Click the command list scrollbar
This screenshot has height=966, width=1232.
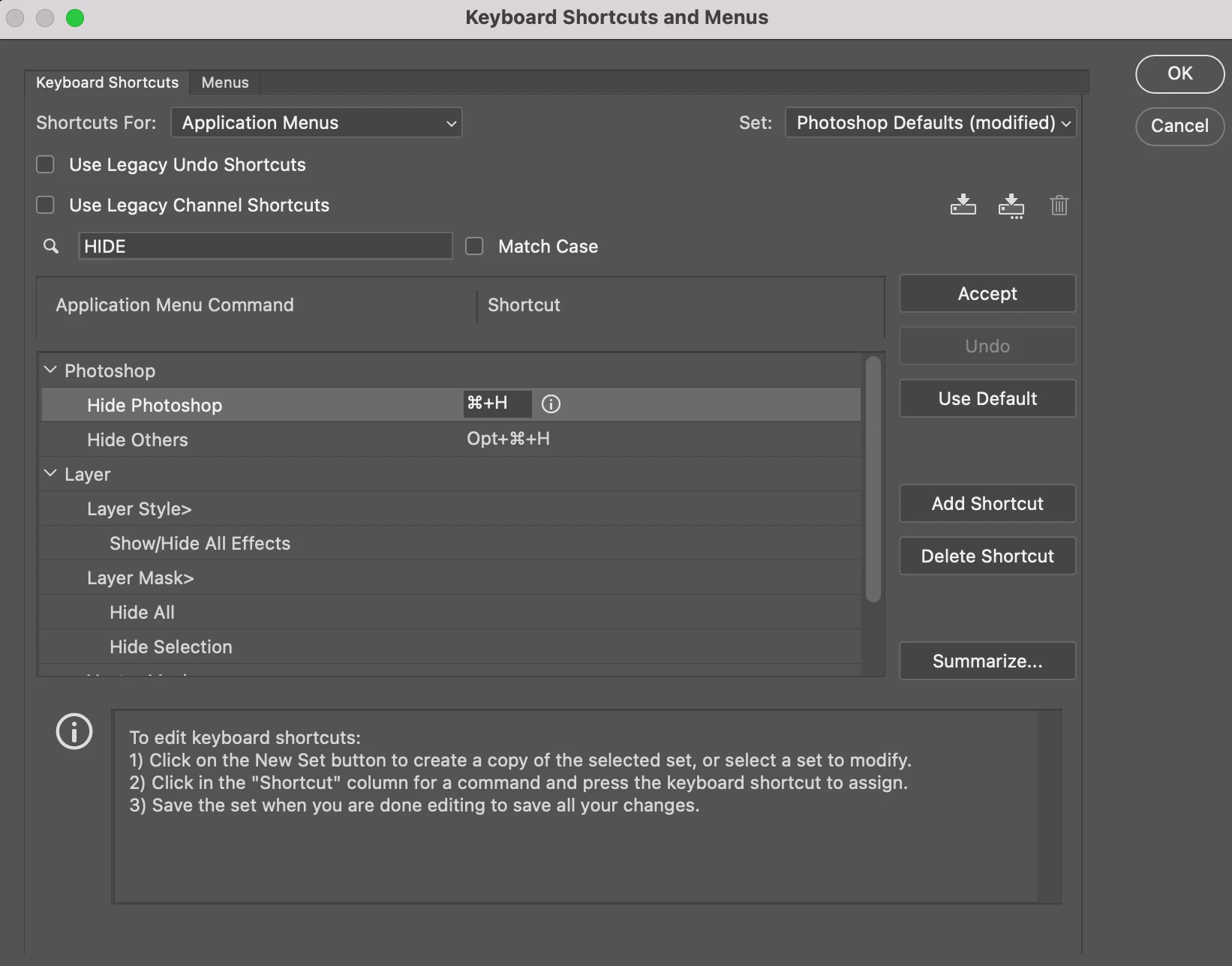tap(873, 479)
